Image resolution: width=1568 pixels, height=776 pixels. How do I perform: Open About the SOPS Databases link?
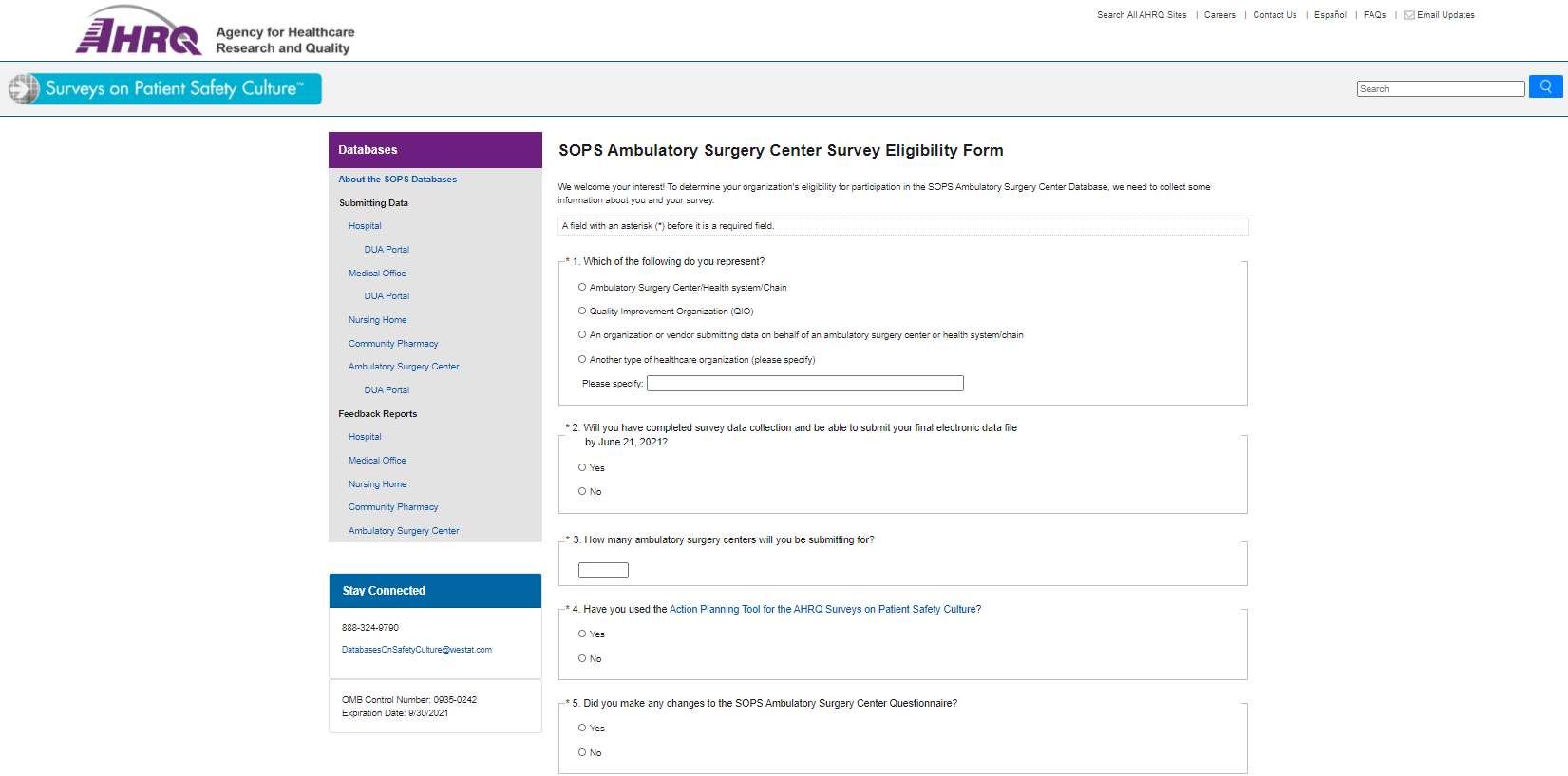pyautogui.click(x=397, y=180)
